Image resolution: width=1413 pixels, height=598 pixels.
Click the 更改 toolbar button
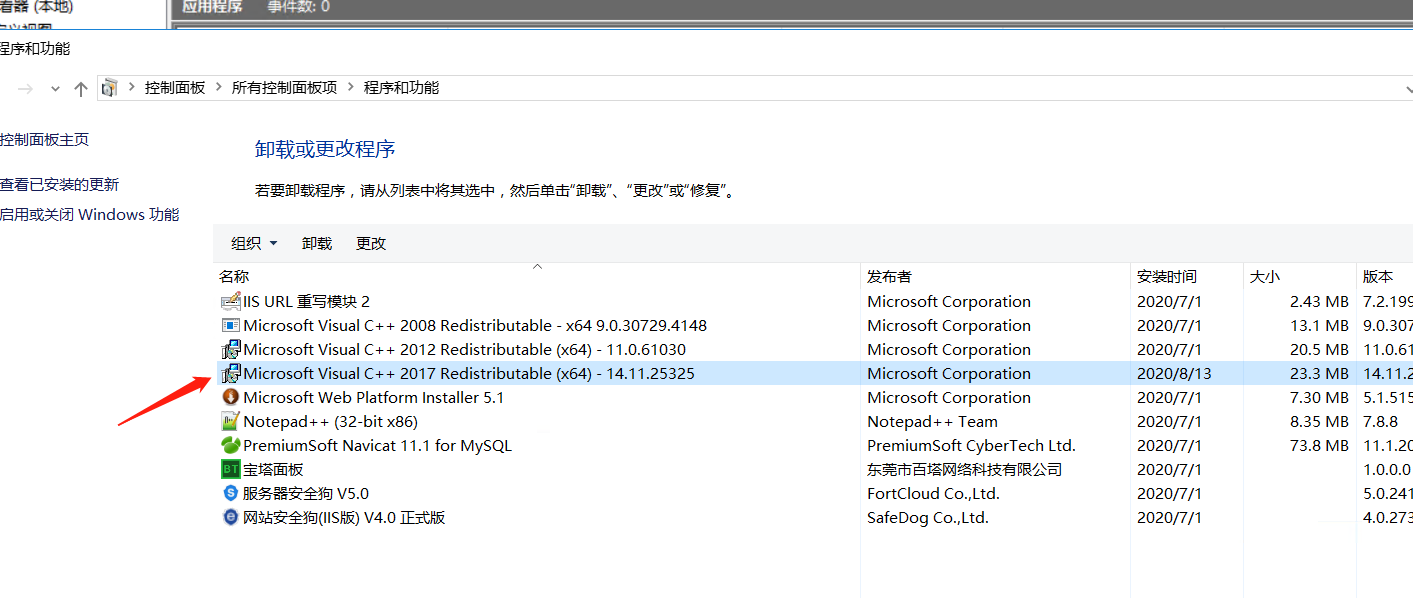[371, 243]
